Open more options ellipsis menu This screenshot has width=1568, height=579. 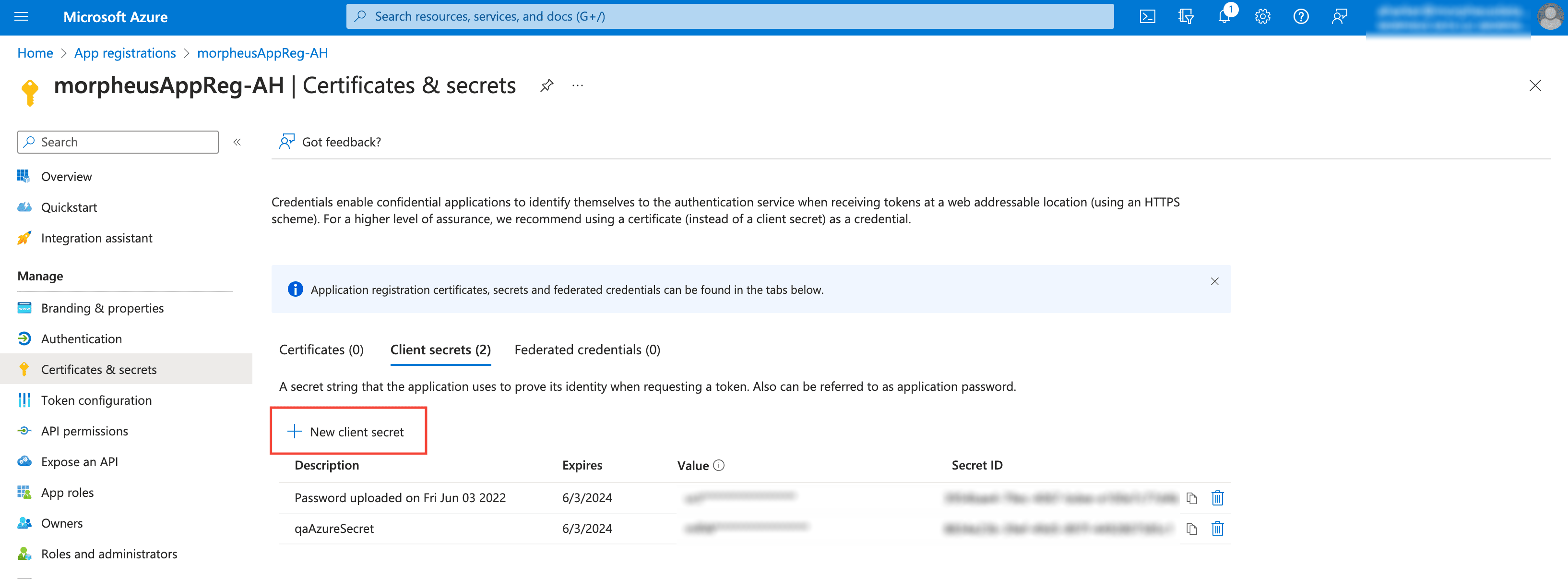coord(578,86)
